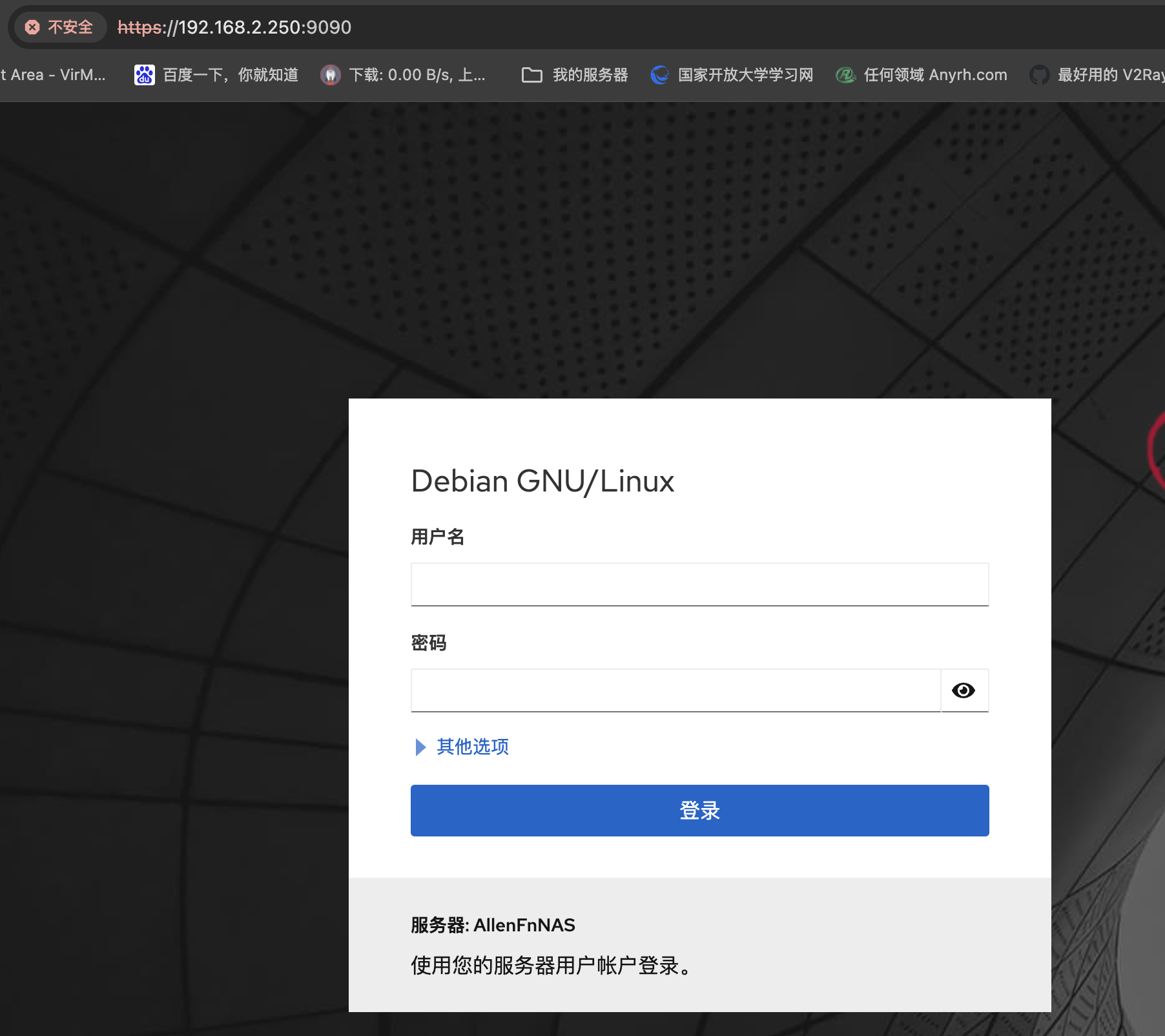The image size is (1165, 1036).
Task: Click the blue 登录 login button
Action: point(699,811)
